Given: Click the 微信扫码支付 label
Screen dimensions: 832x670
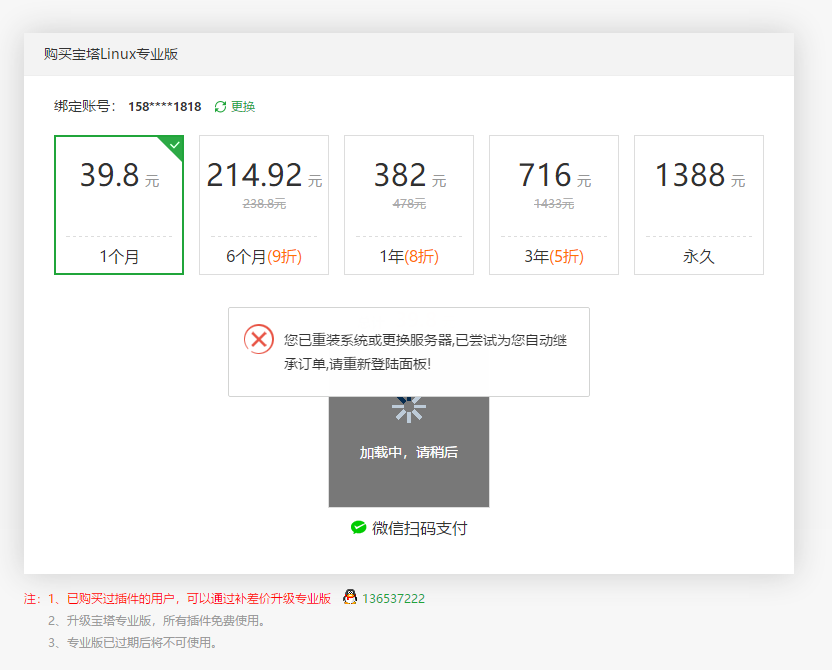Looking at the screenshot, I should pyautogui.click(x=419, y=528).
